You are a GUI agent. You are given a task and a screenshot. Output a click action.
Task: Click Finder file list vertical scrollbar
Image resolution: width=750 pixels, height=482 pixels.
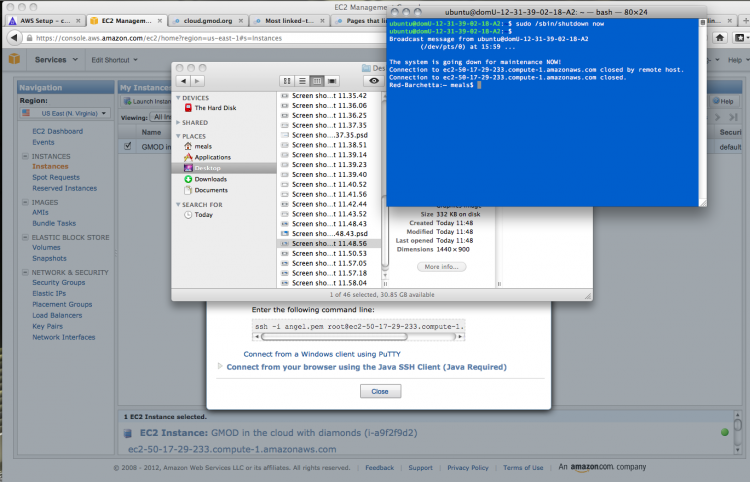tap(385, 231)
